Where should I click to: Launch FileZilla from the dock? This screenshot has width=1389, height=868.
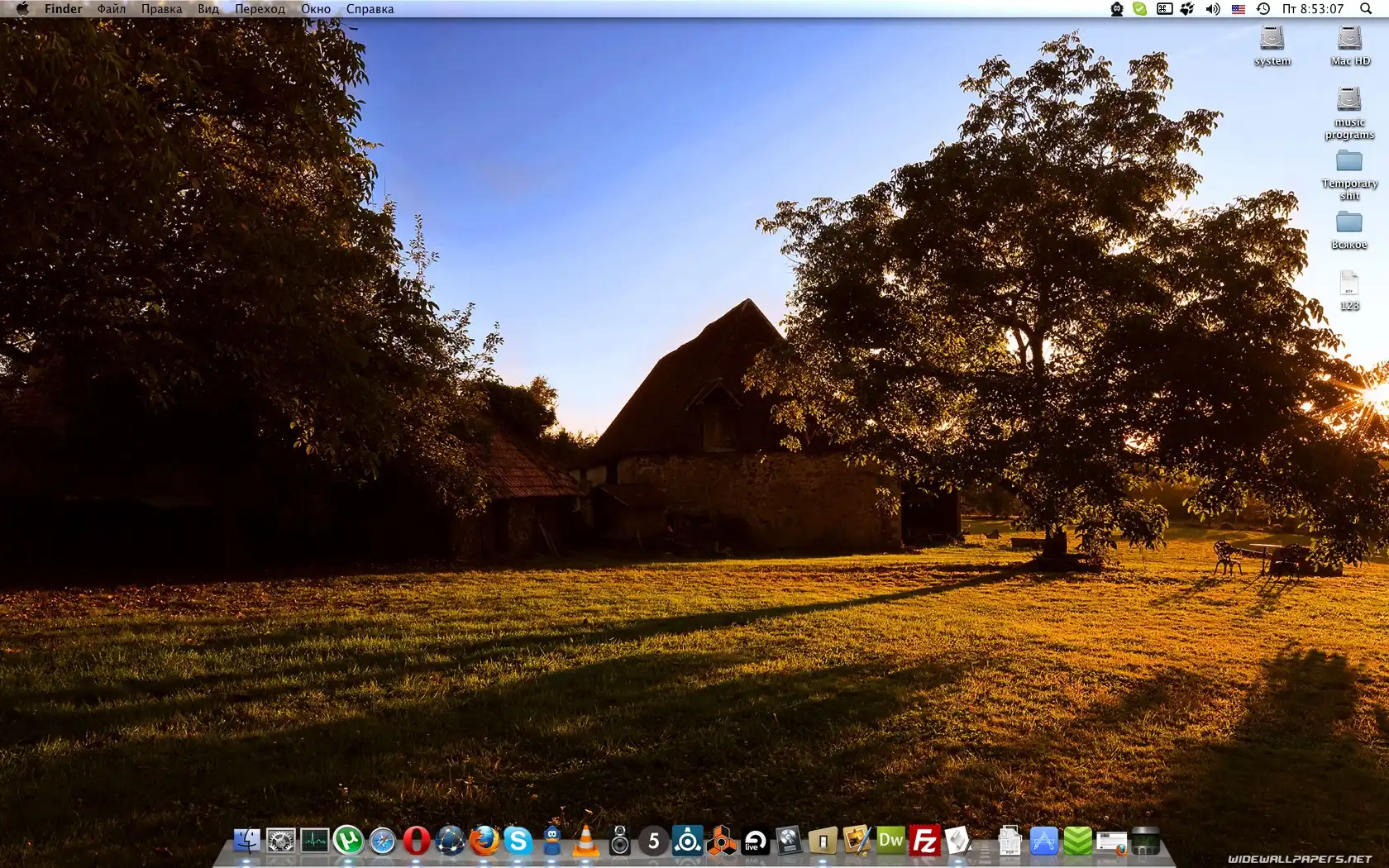(924, 842)
